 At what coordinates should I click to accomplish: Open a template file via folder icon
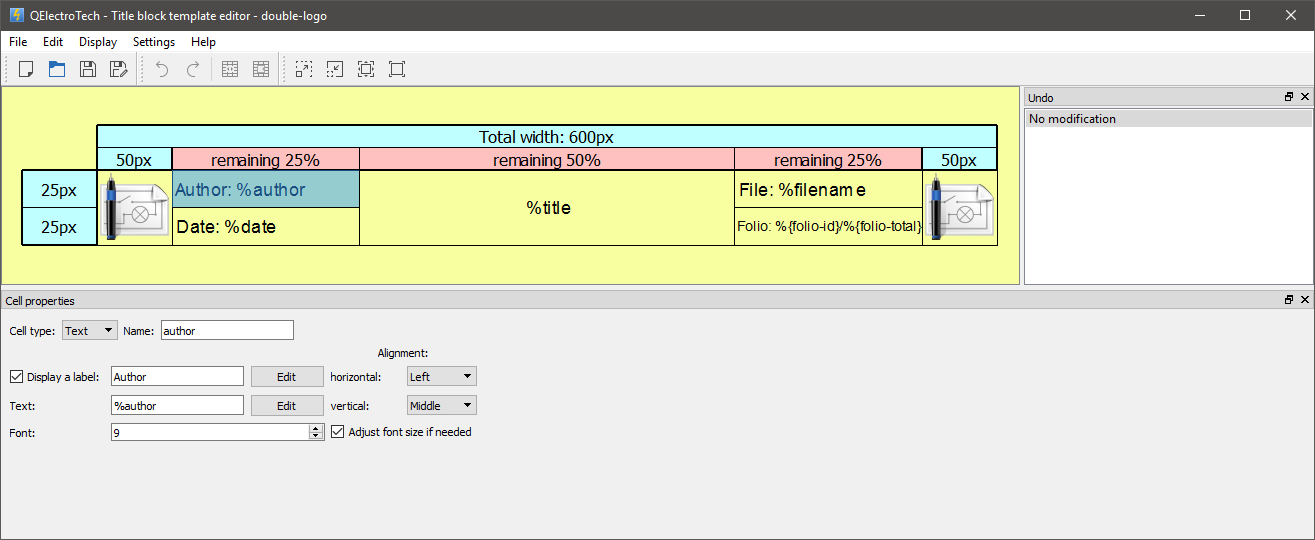pyautogui.click(x=57, y=69)
